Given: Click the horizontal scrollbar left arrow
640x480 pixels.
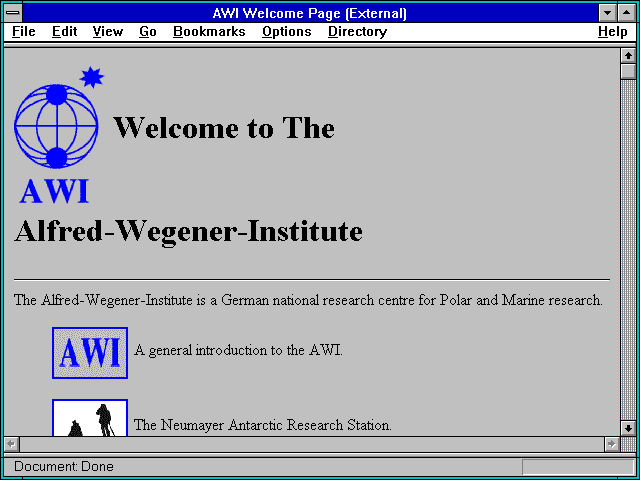Looking at the screenshot, I should click(12, 444).
